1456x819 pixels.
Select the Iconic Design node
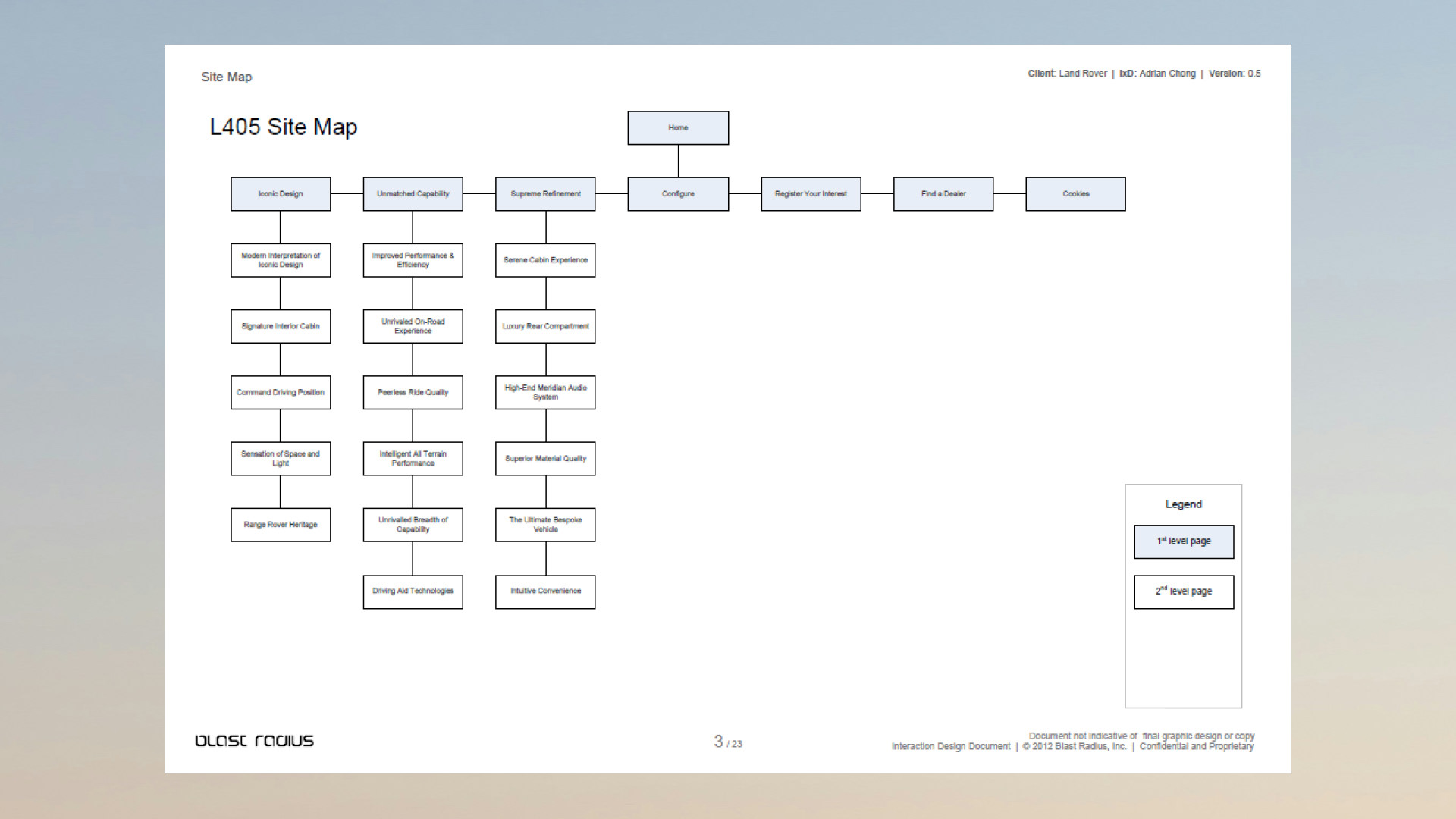281,194
